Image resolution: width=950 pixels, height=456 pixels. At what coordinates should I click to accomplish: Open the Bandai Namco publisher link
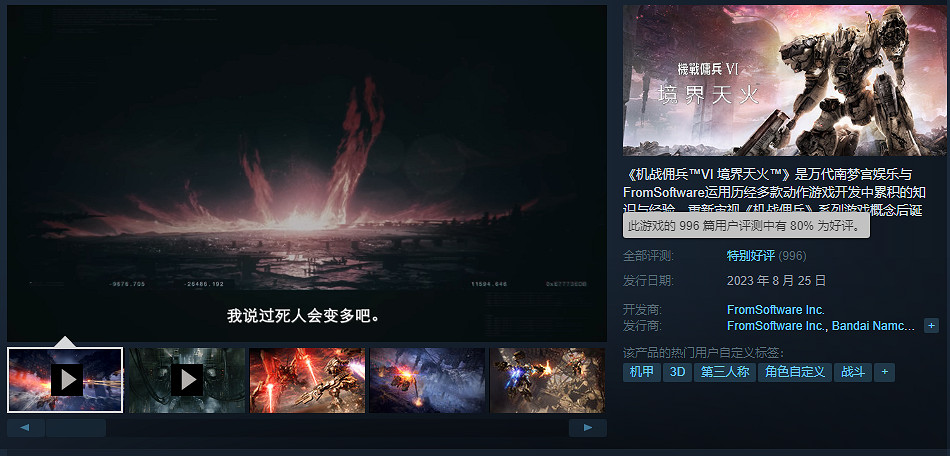point(873,326)
